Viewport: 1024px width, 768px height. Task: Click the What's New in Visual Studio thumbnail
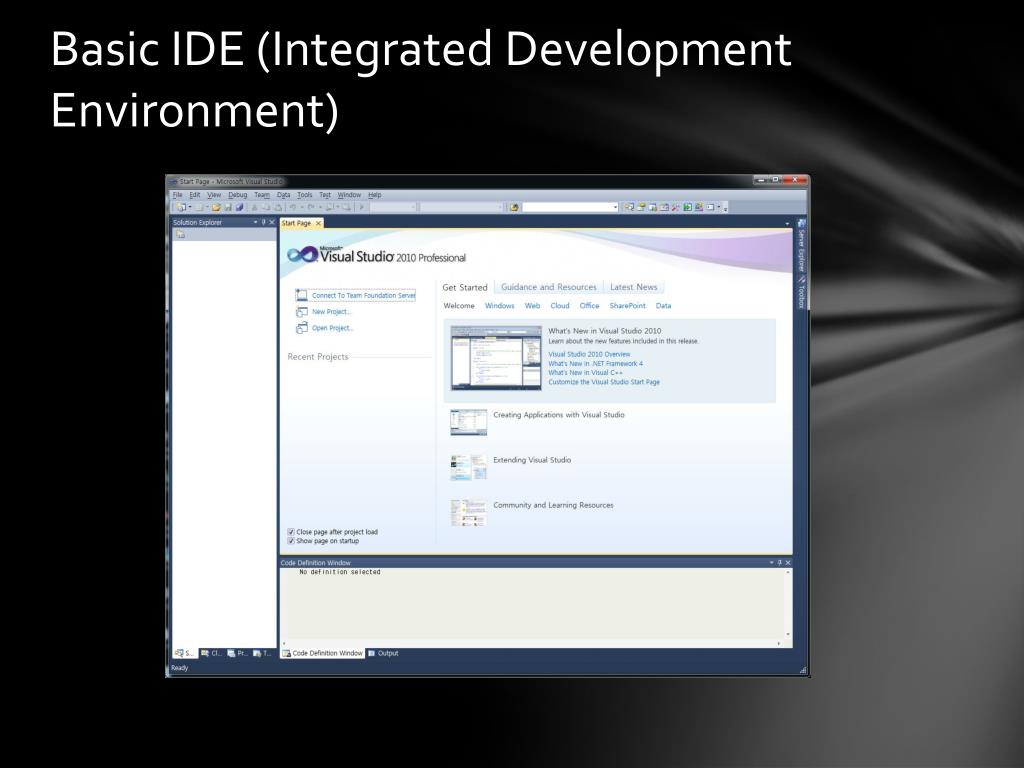pos(496,358)
